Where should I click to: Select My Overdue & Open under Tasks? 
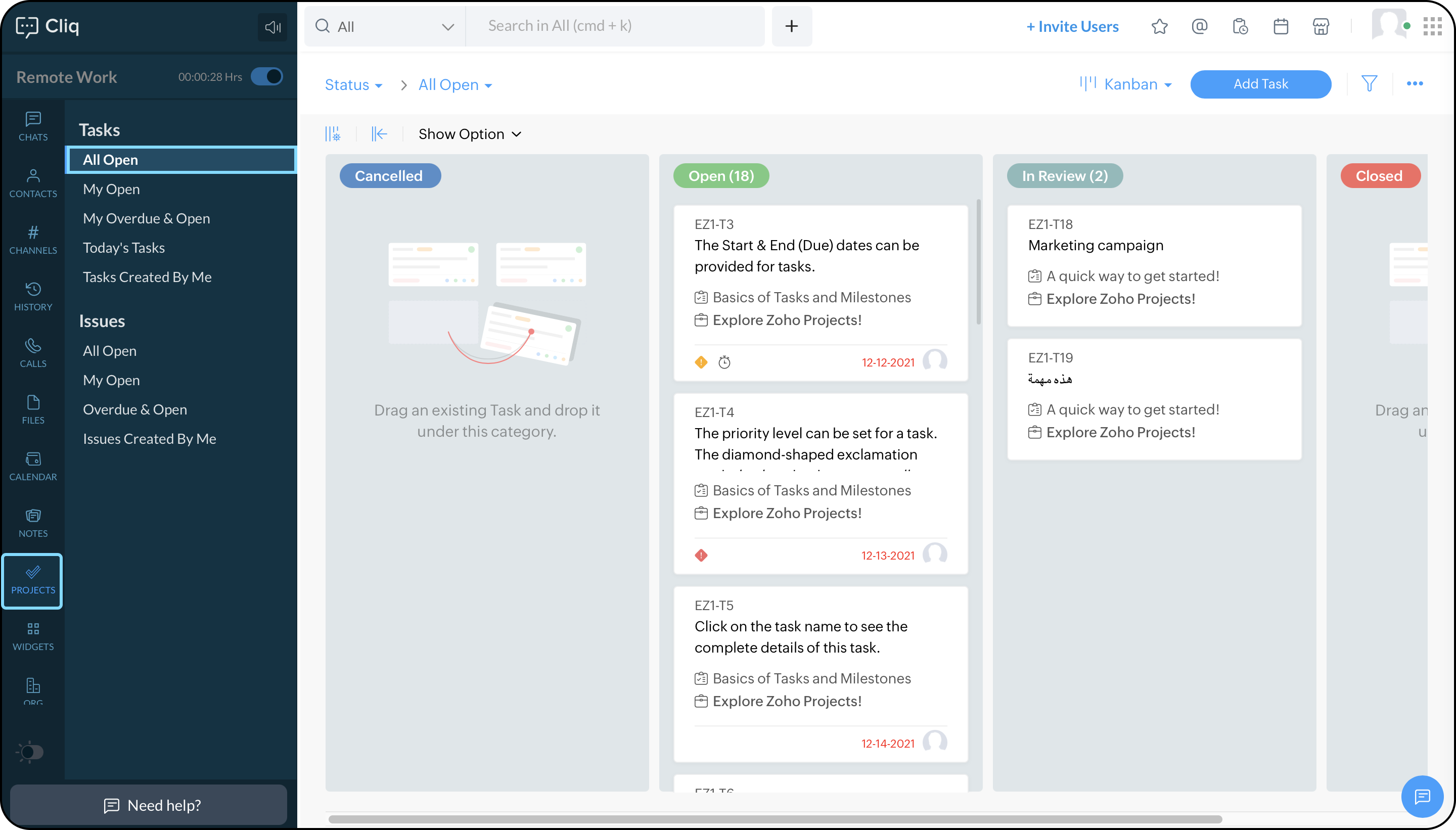click(x=146, y=218)
